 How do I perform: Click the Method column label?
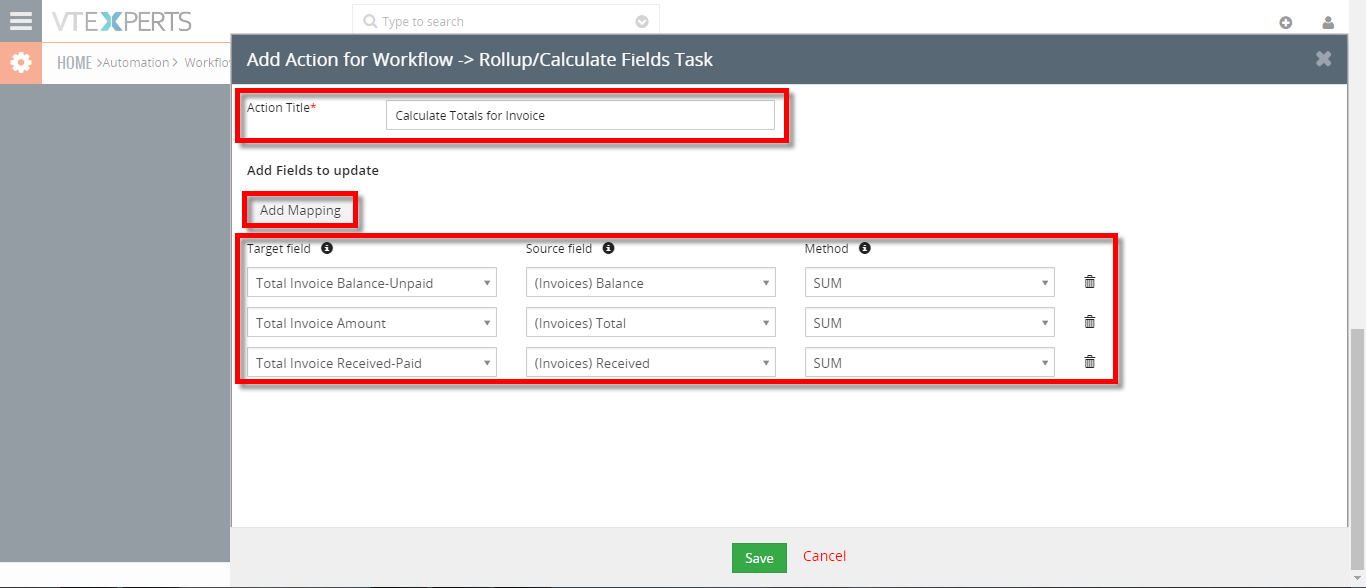click(826, 248)
